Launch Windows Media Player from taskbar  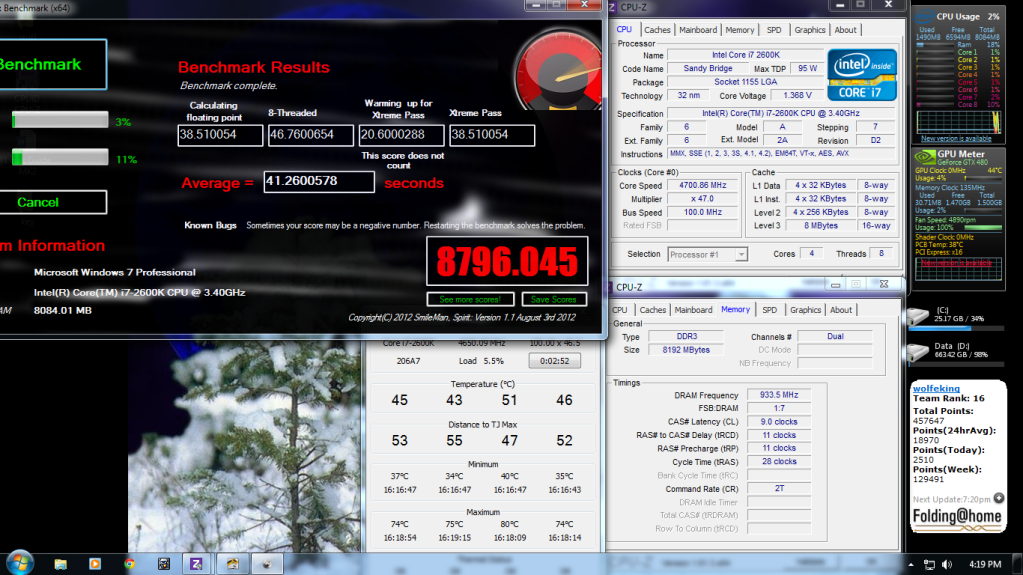click(95, 564)
